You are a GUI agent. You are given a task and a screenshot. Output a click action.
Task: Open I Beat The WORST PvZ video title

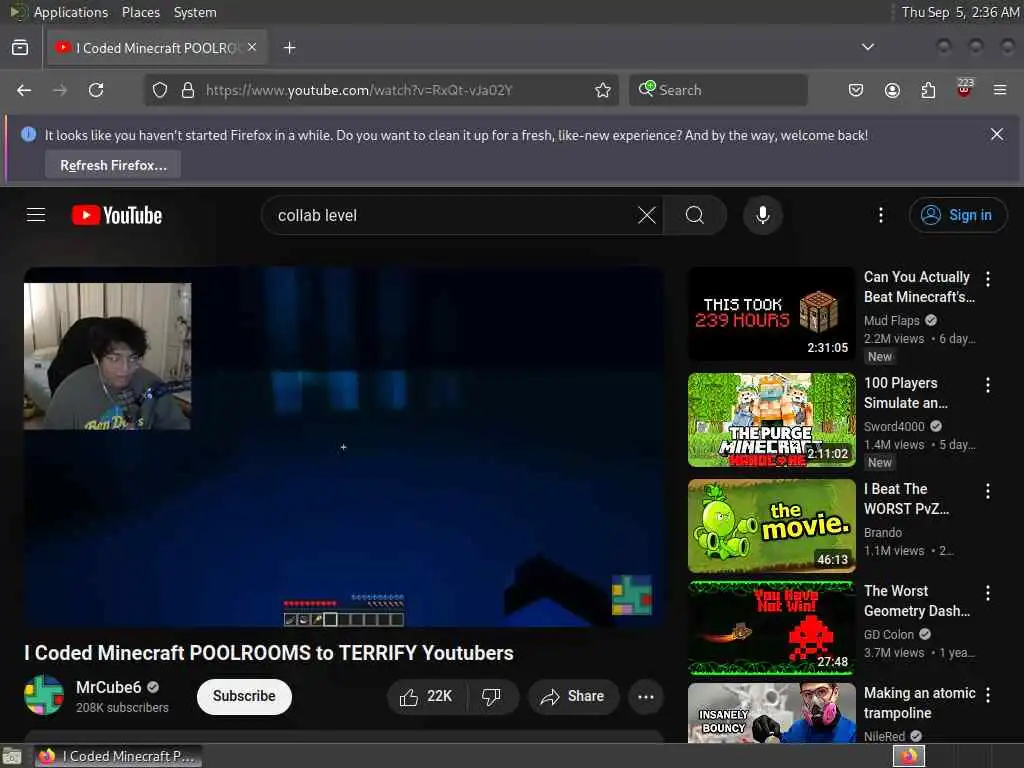point(906,499)
